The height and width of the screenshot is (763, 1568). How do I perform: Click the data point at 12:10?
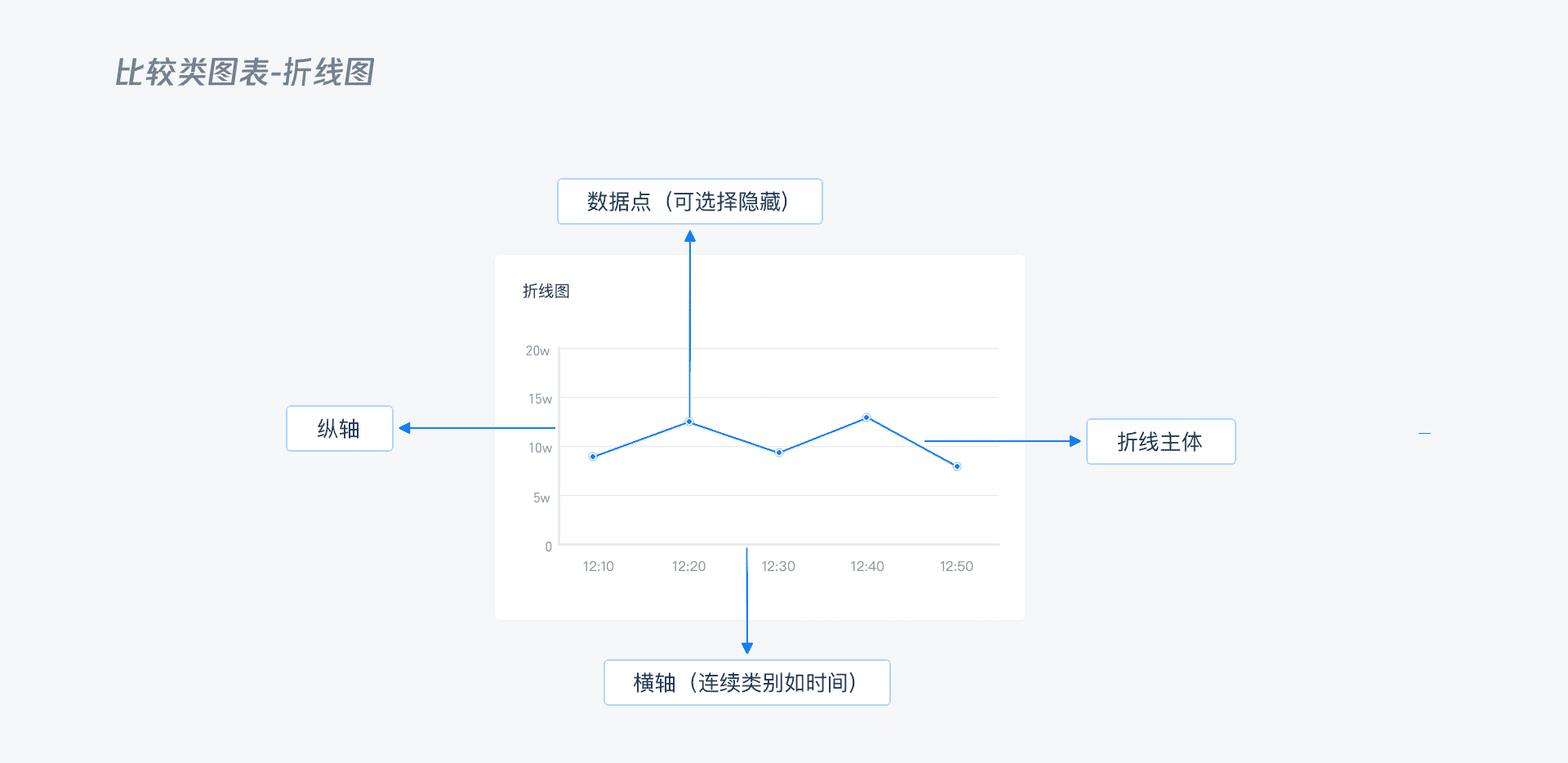click(x=593, y=457)
